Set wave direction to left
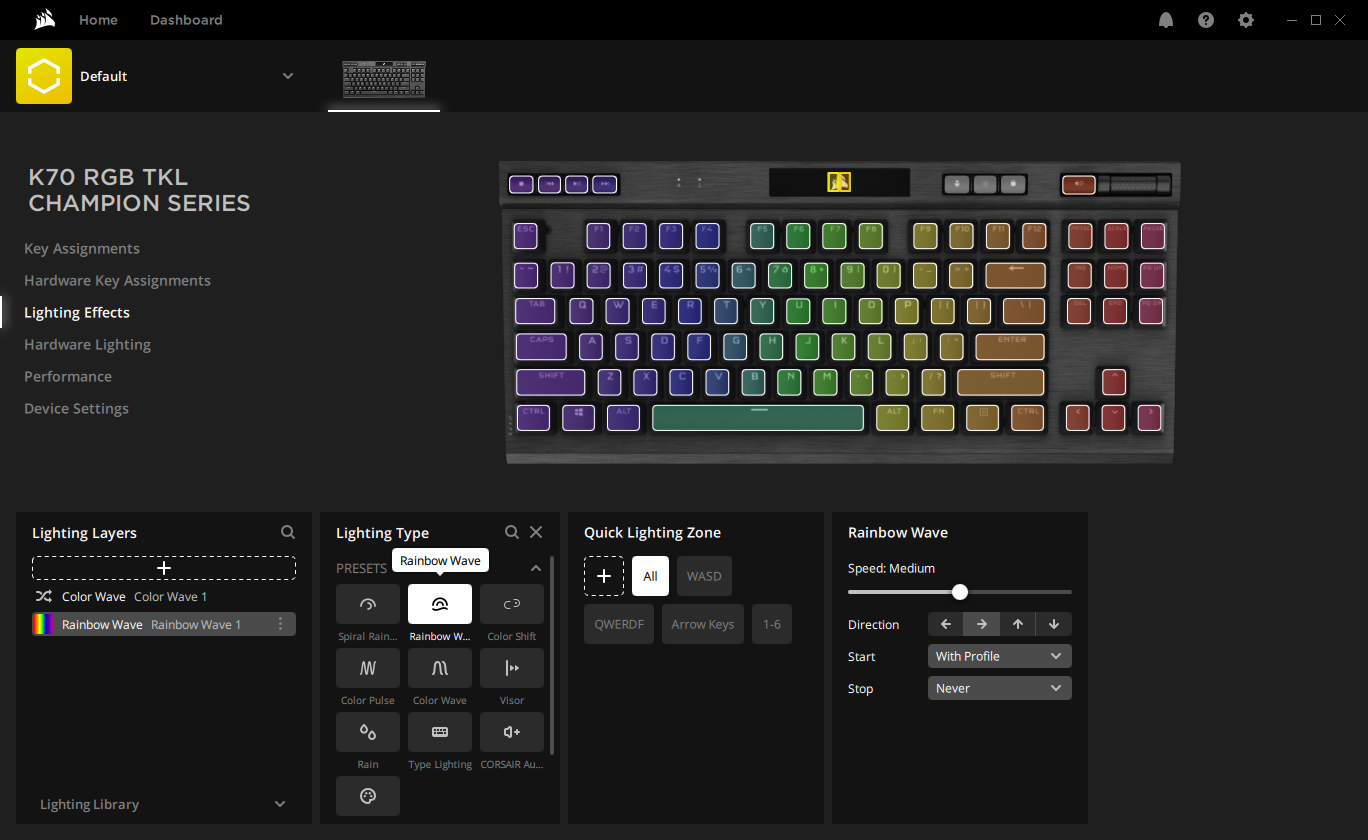The image size is (1368, 840). click(946, 624)
